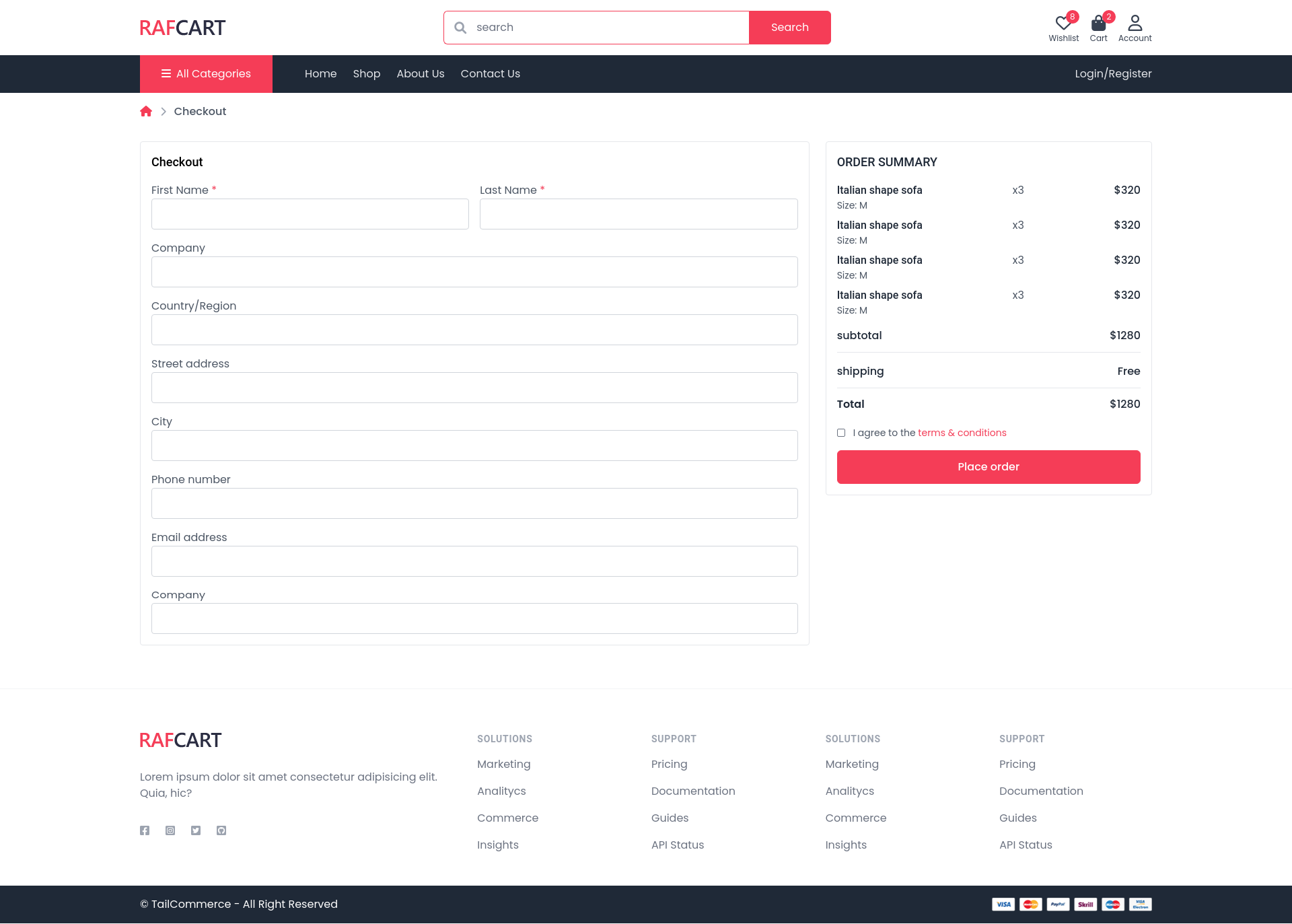Viewport: 1292px width, 924px height.
Task: Click the home breadcrumb icon
Action: point(146,112)
